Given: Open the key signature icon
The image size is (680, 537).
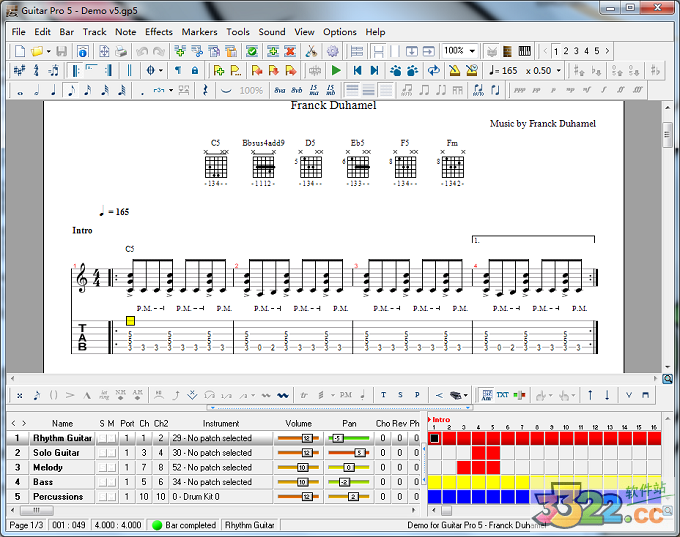Looking at the screenshot, I should pyautogui.click(x=19, y=70).
